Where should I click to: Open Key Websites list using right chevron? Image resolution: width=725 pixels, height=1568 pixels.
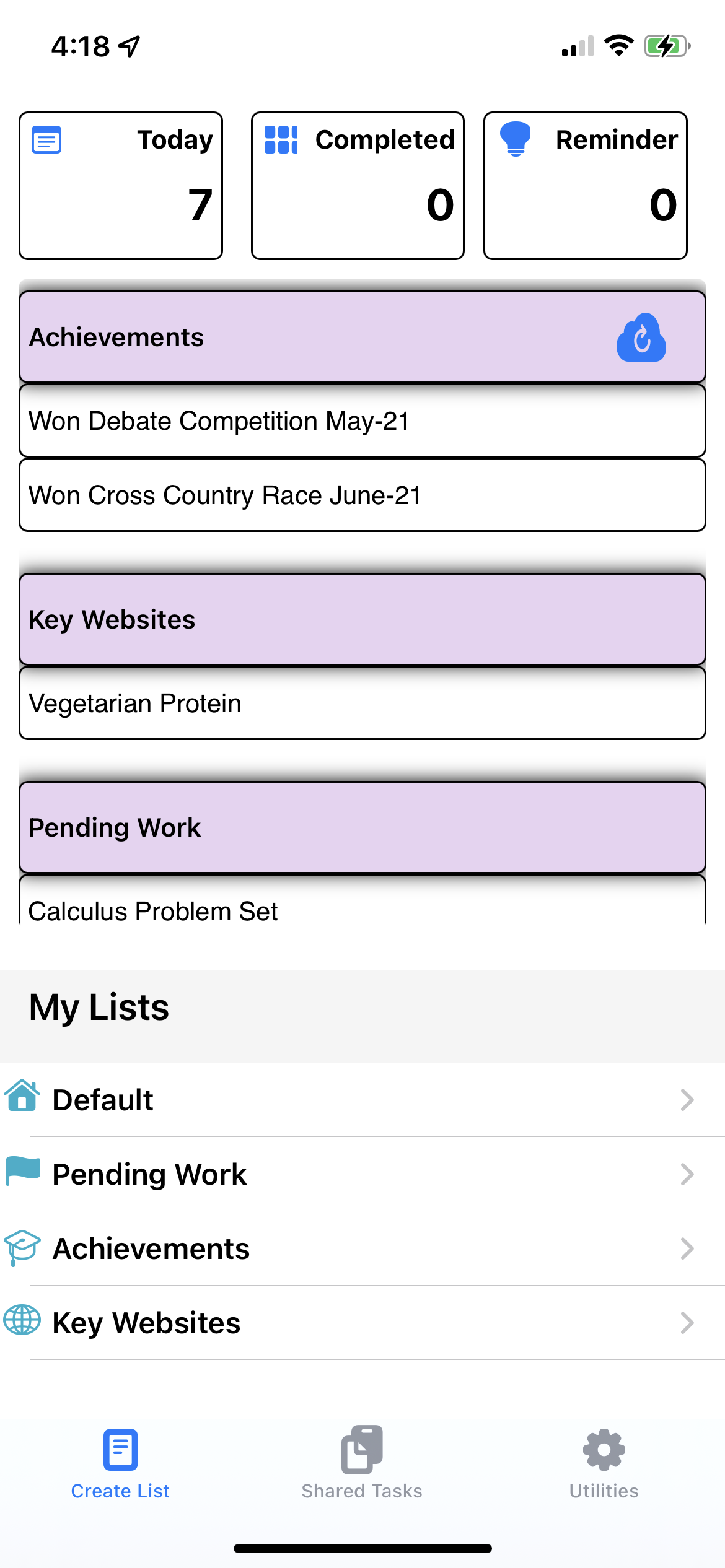[687, 1323]
